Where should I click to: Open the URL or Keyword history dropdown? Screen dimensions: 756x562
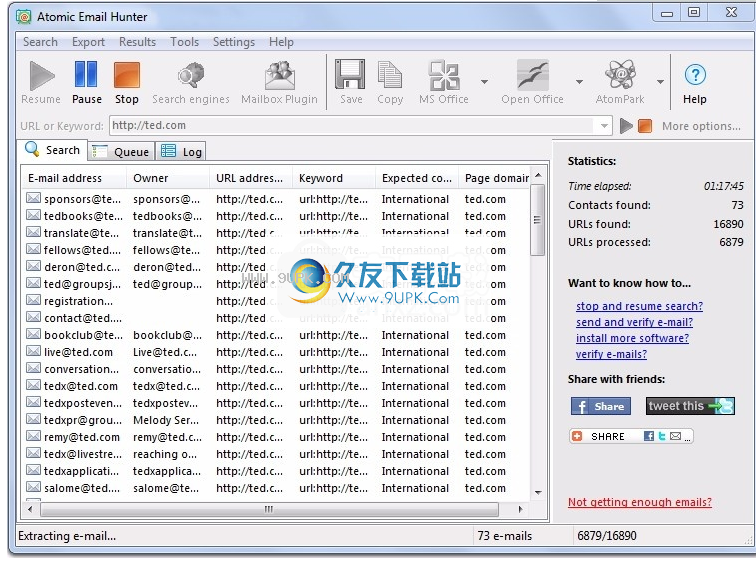(x=604, y=126)
